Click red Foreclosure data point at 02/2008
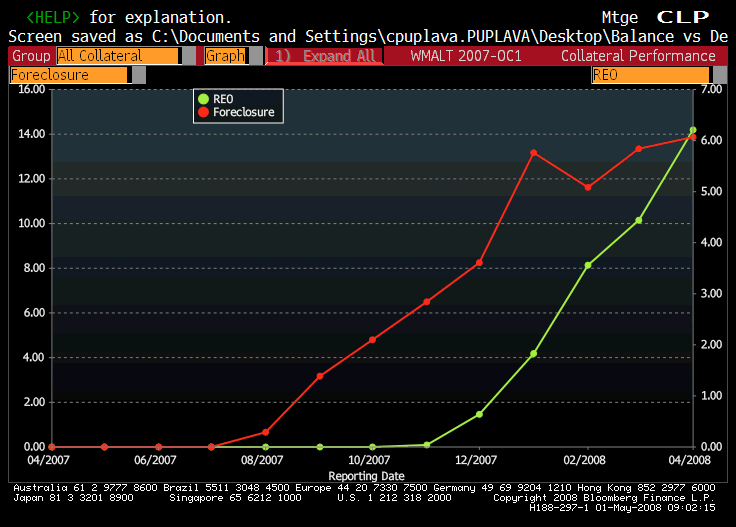Screen dimensions: 736x527 click(588, 187)
